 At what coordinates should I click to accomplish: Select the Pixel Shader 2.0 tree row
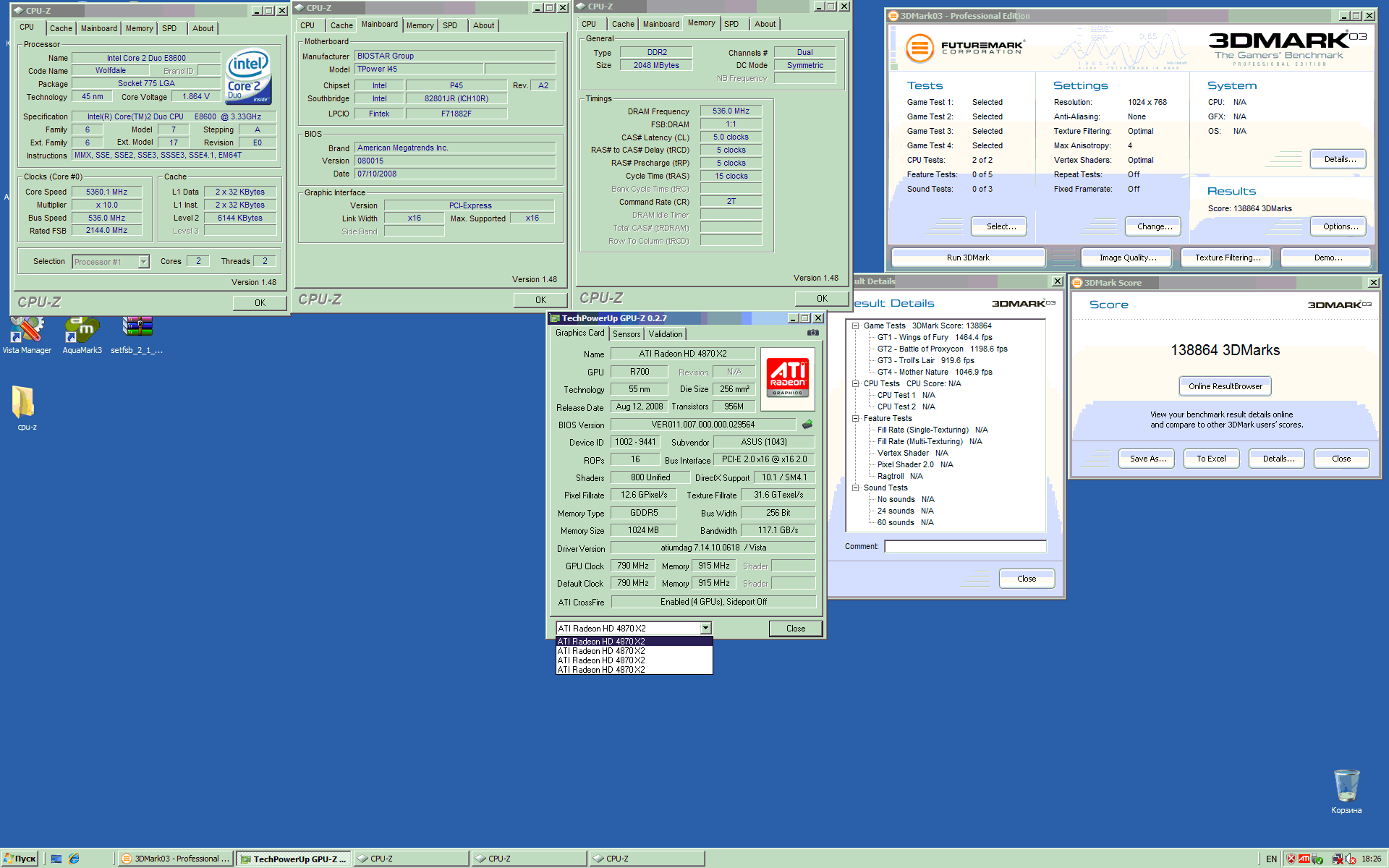[x=915, y=465]
